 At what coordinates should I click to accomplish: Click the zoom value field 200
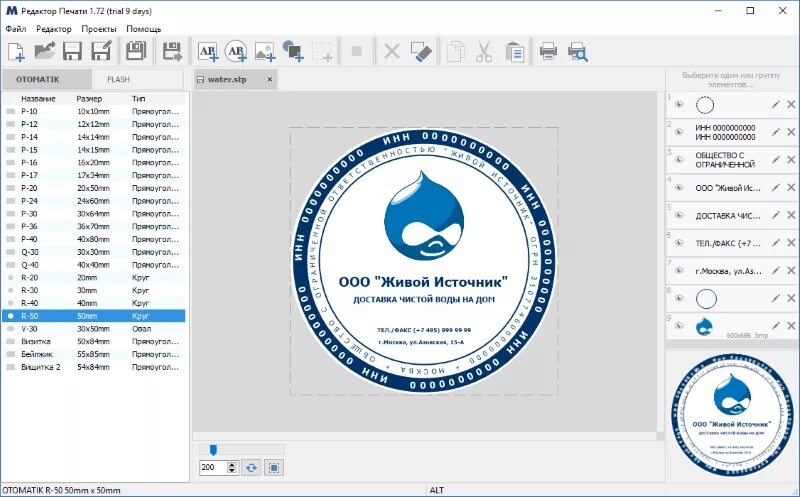[213, 467]
